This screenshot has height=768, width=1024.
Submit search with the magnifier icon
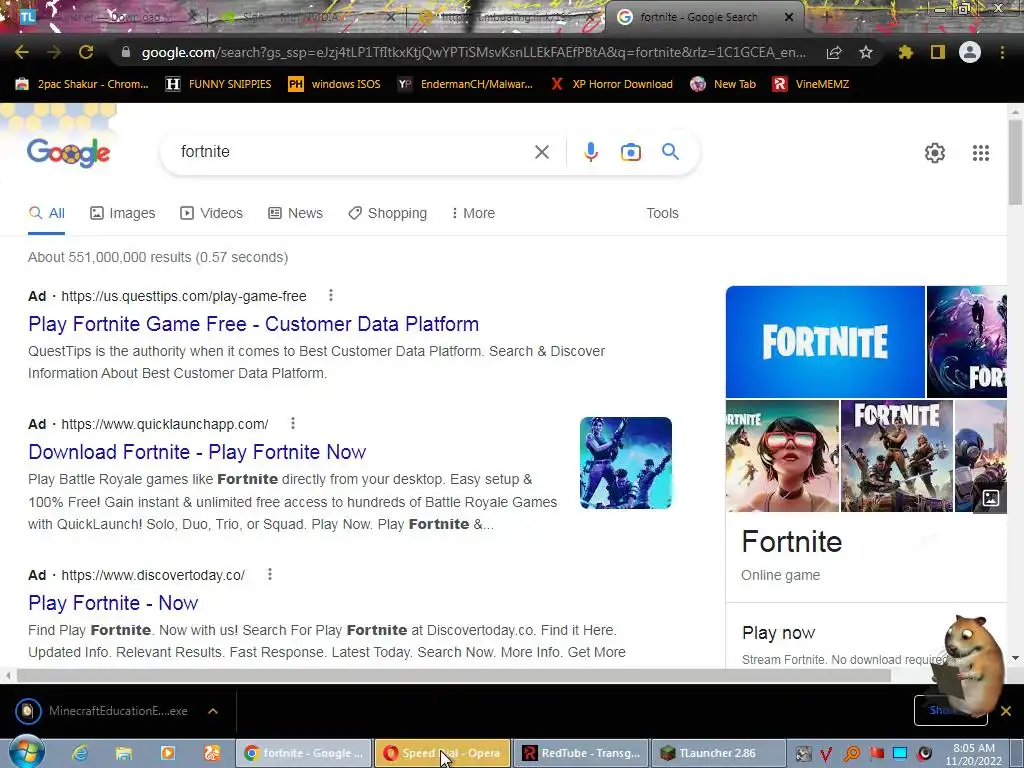click(670, 152)
